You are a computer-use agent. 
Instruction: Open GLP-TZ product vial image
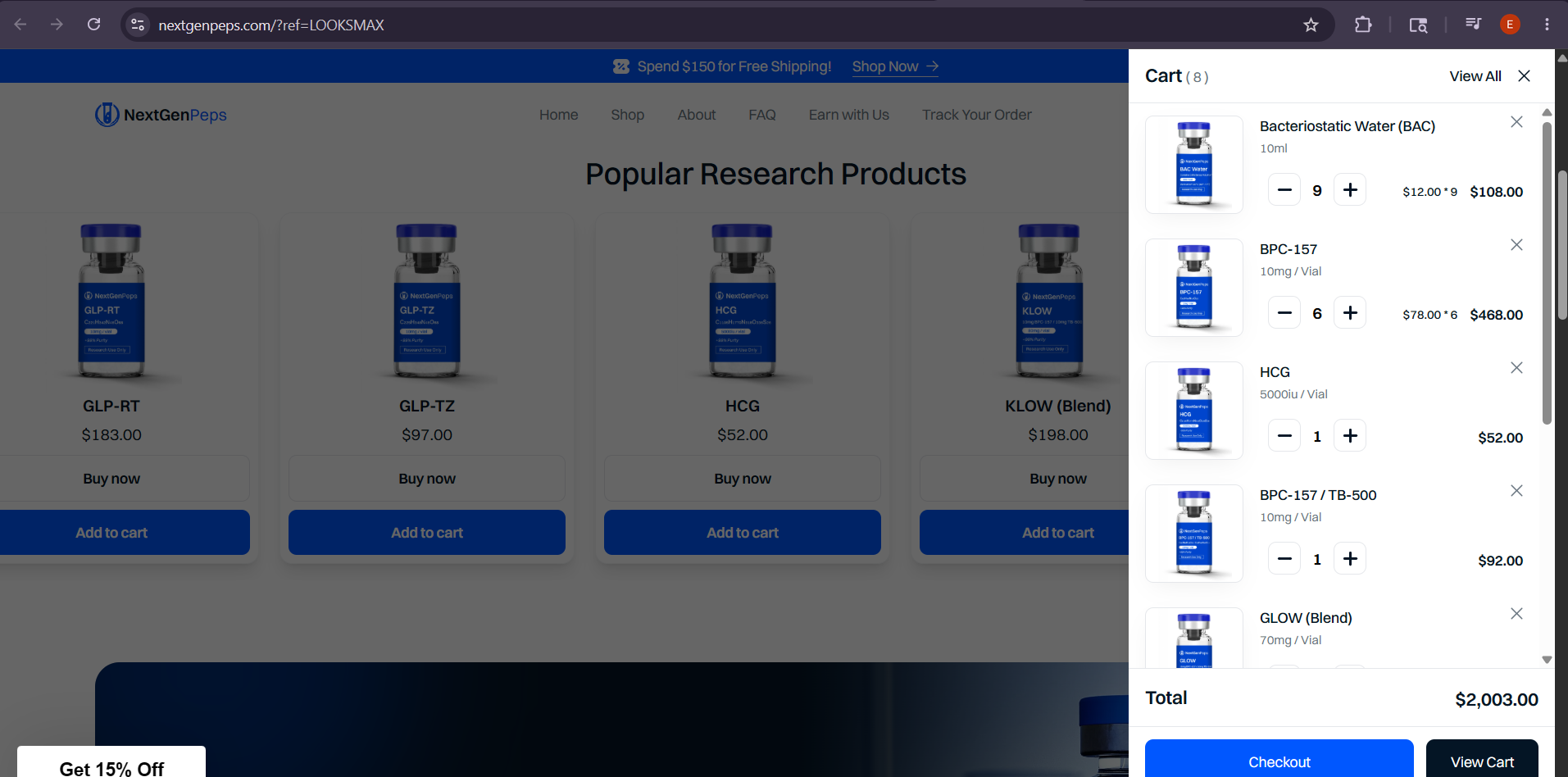pyautogui.click(x=427, y=301)
